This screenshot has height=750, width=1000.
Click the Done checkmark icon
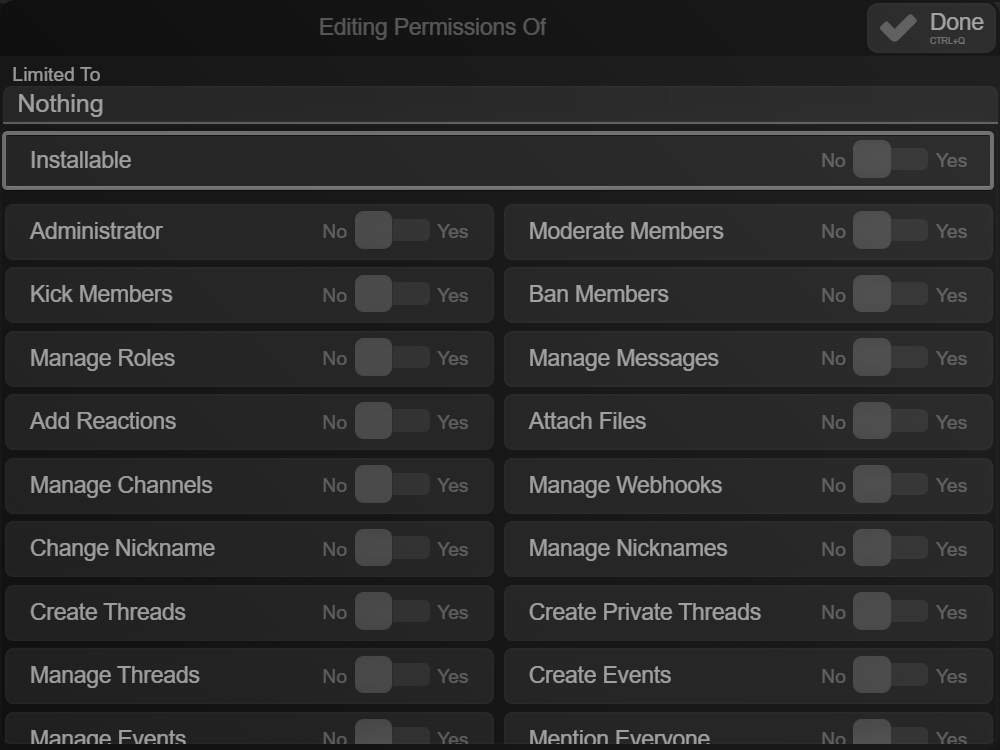(898, 28)
